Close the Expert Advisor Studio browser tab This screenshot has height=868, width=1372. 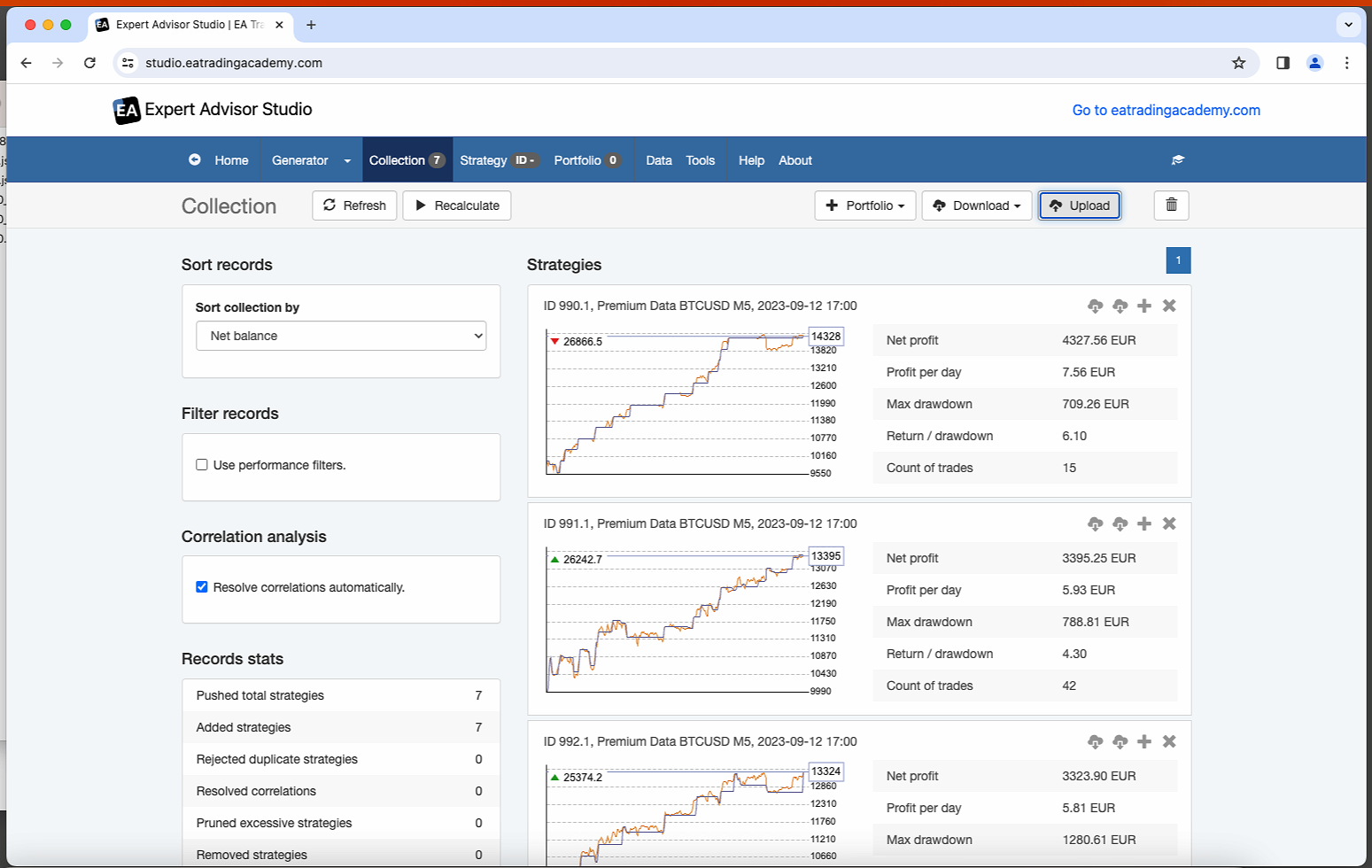279,25
